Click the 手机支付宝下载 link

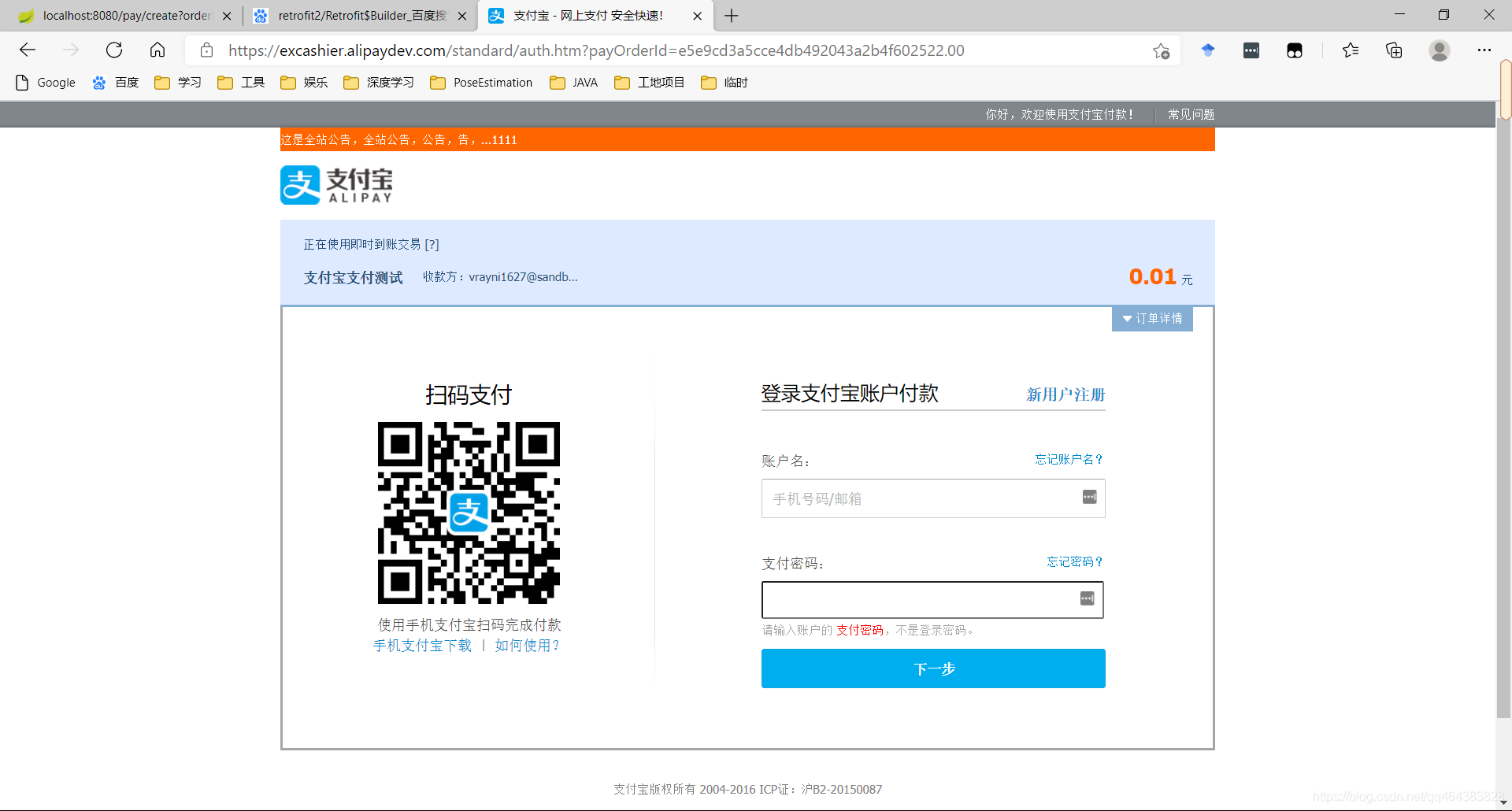pyautogui.click(x=422, y=646)
